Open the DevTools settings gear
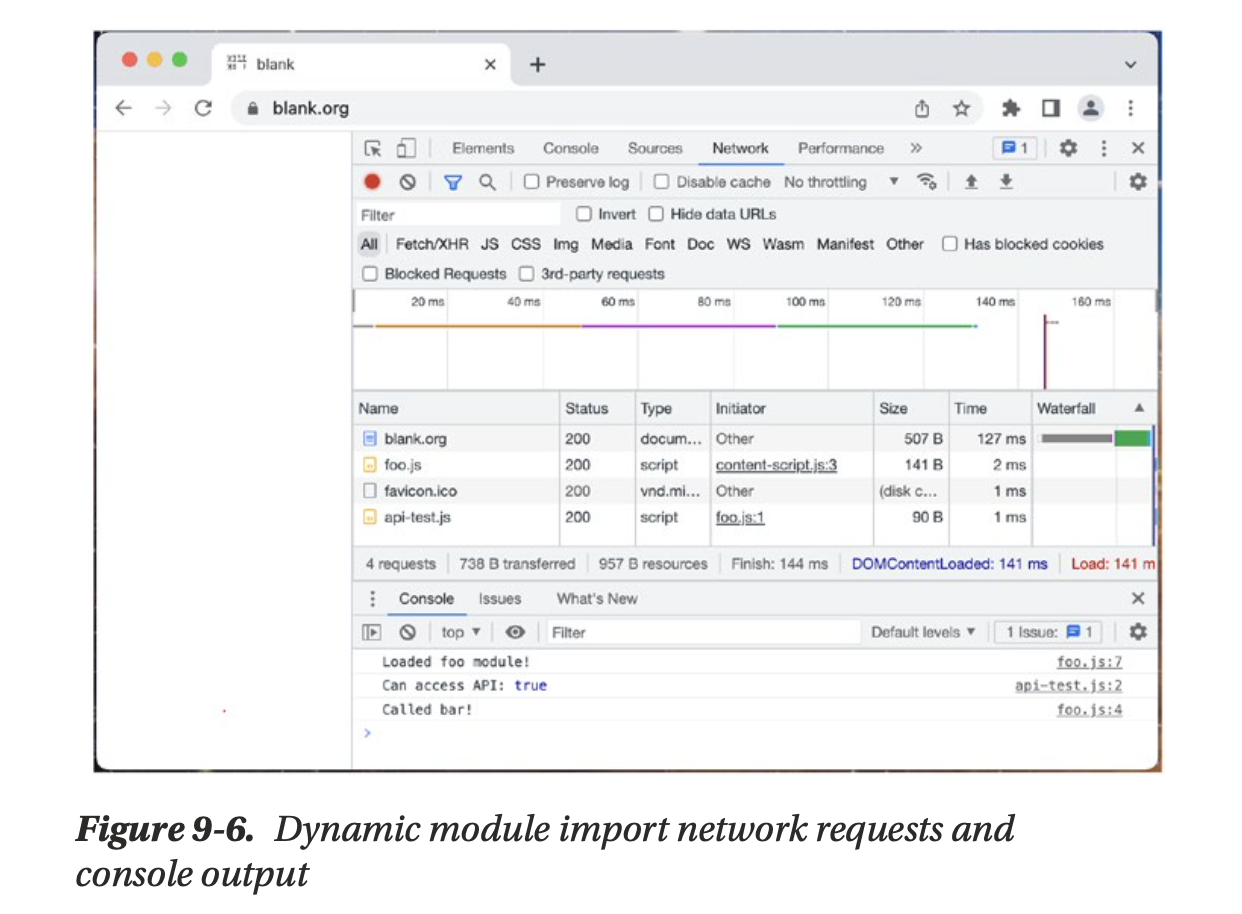The image size is (1242, 914). click(1068, 148)
